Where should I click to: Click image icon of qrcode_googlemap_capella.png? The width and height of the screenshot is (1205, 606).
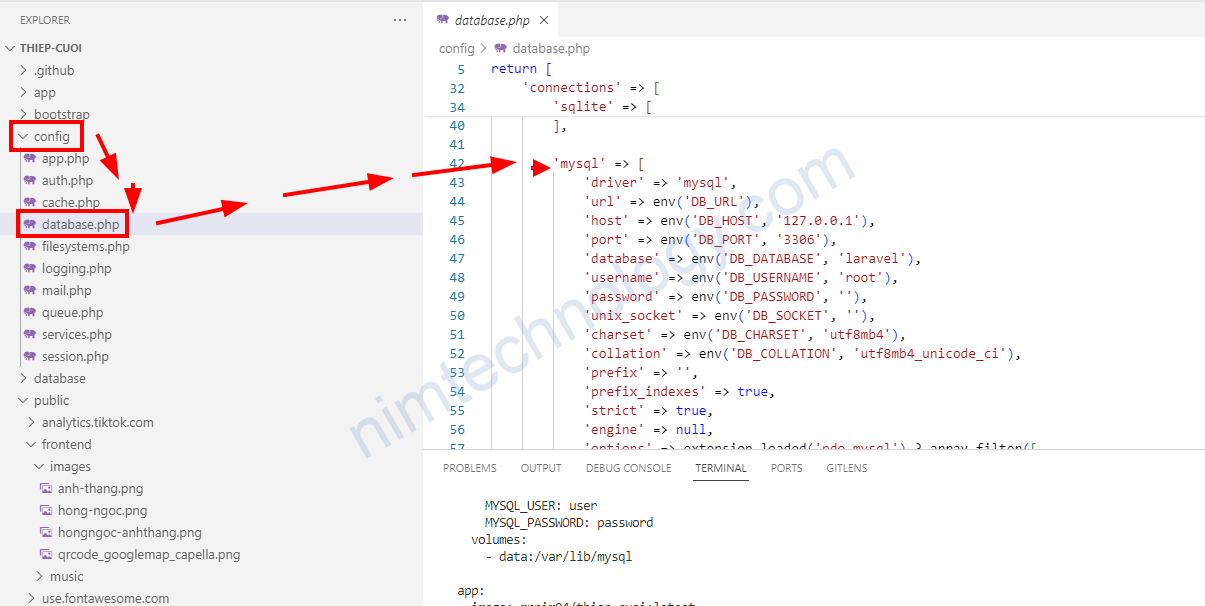click(46, 555)
